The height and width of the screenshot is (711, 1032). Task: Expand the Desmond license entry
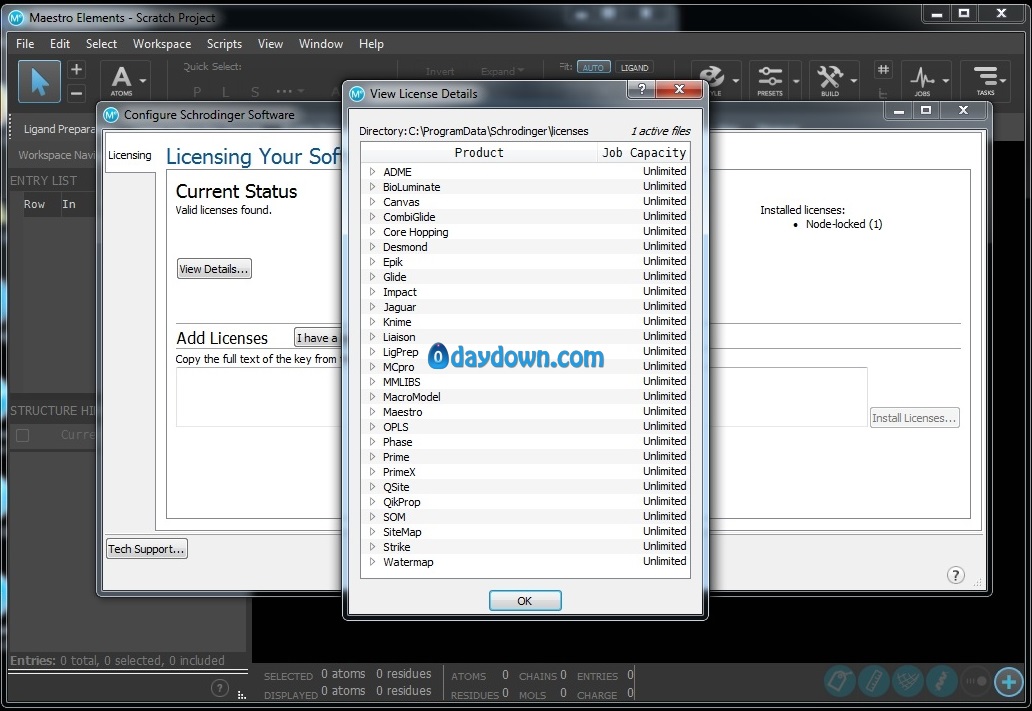point(373,246)
